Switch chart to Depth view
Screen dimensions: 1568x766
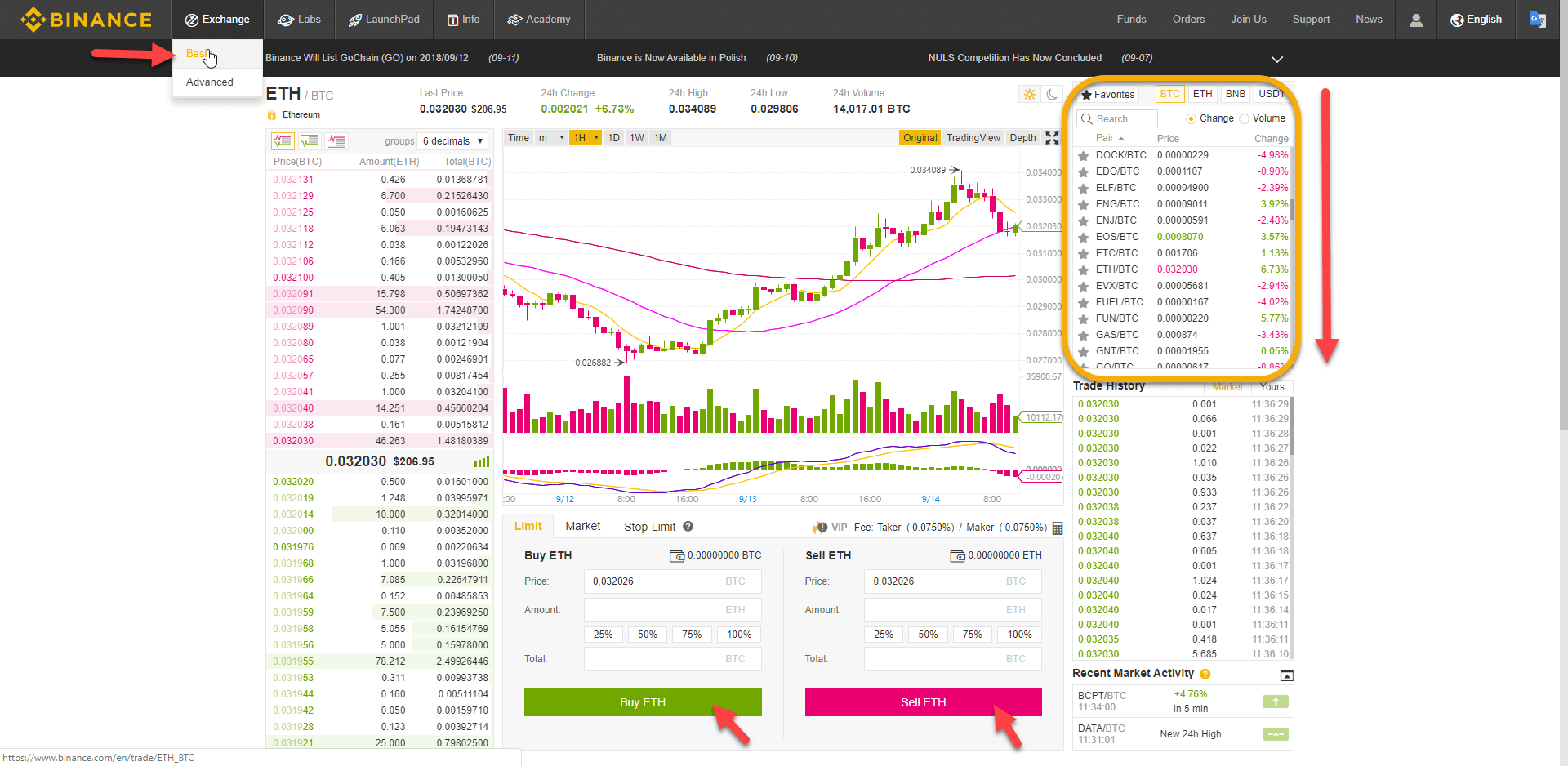coord(1022,138)
